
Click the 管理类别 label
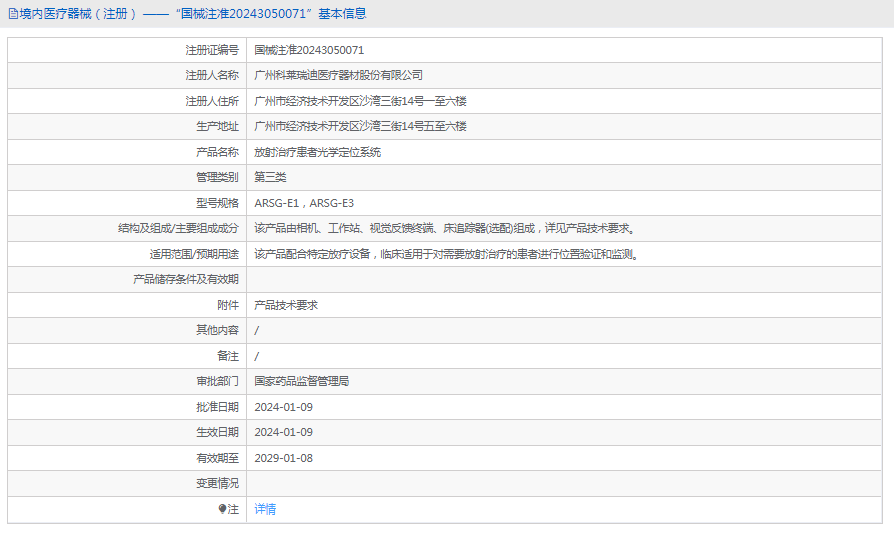pyautogui.click(x=217, y=177)
